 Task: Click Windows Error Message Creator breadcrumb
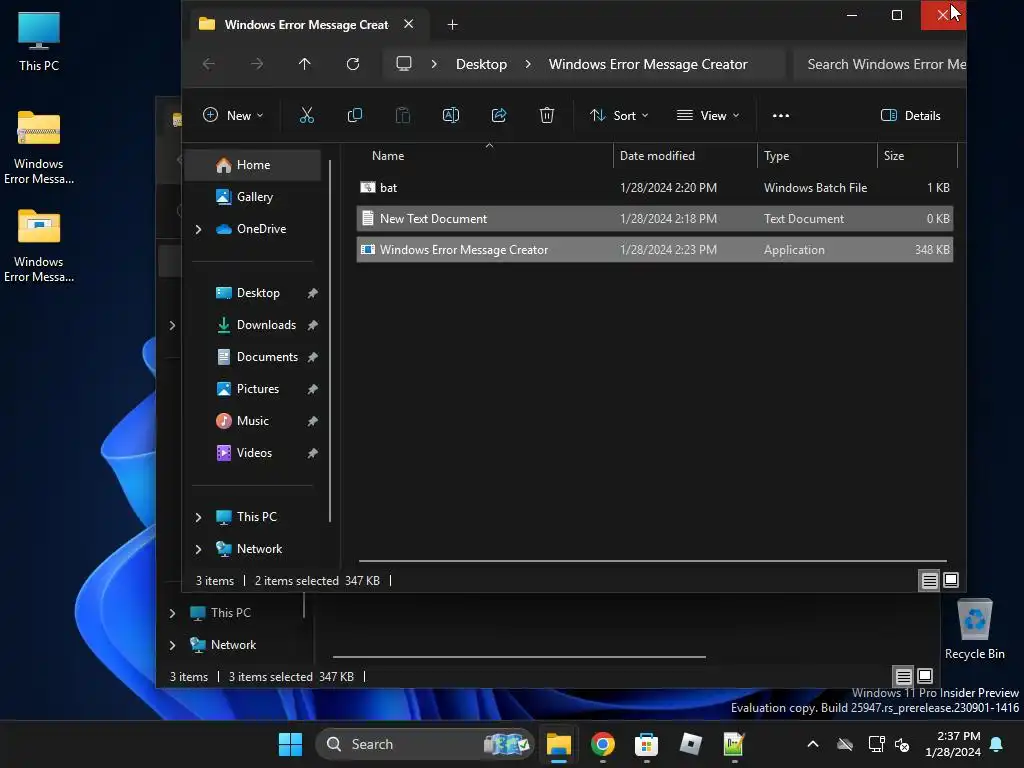pos(648,64)
